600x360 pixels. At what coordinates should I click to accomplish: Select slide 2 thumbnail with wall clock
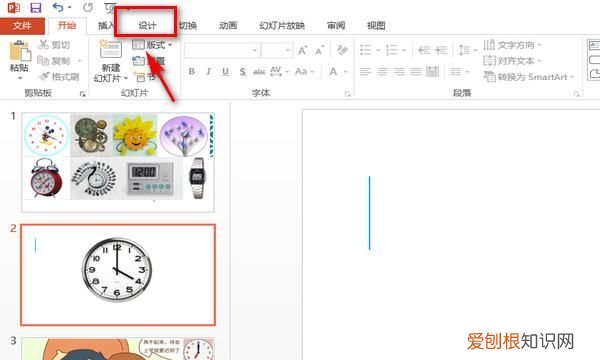118,275
